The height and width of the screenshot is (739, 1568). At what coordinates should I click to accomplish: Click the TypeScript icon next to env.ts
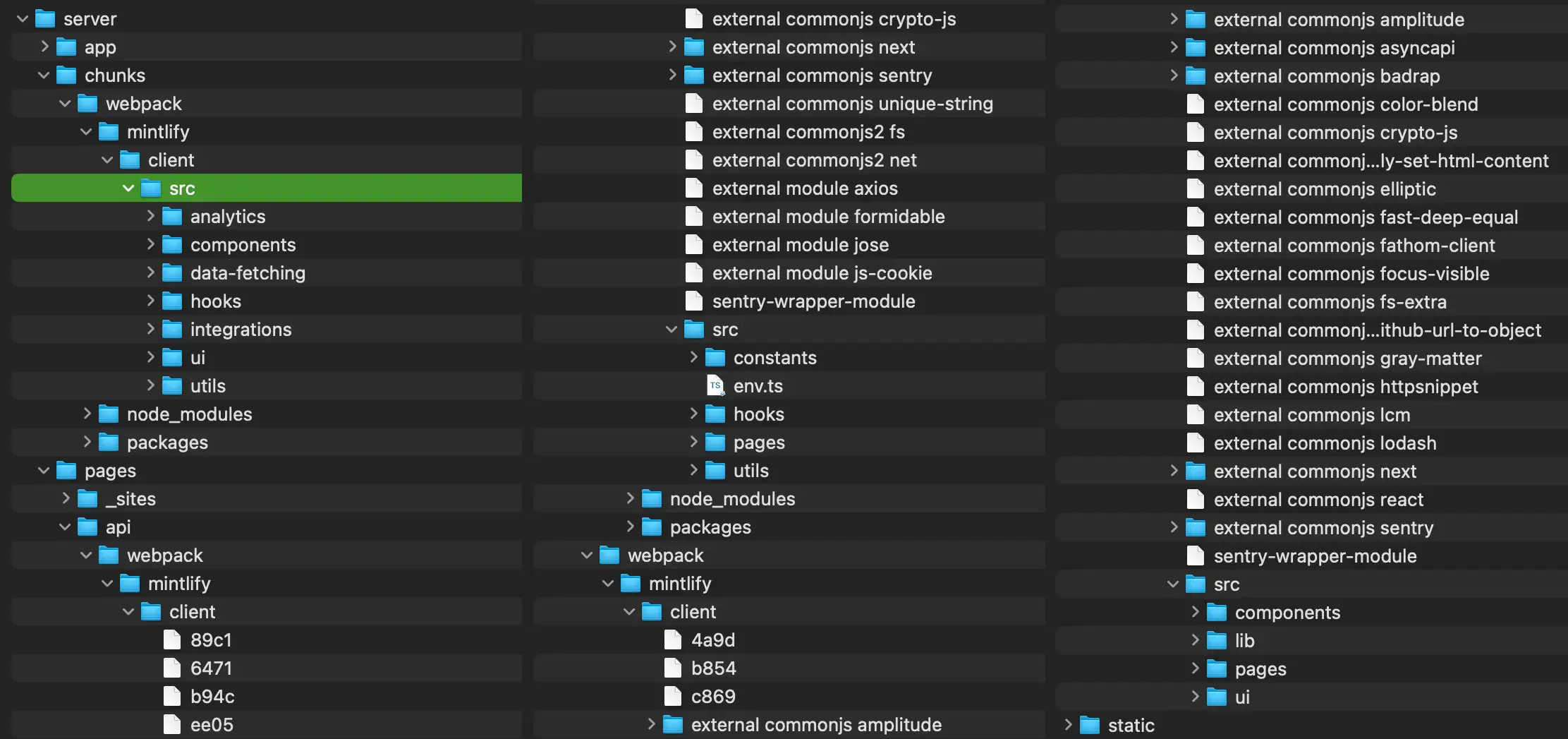[715, 385]
